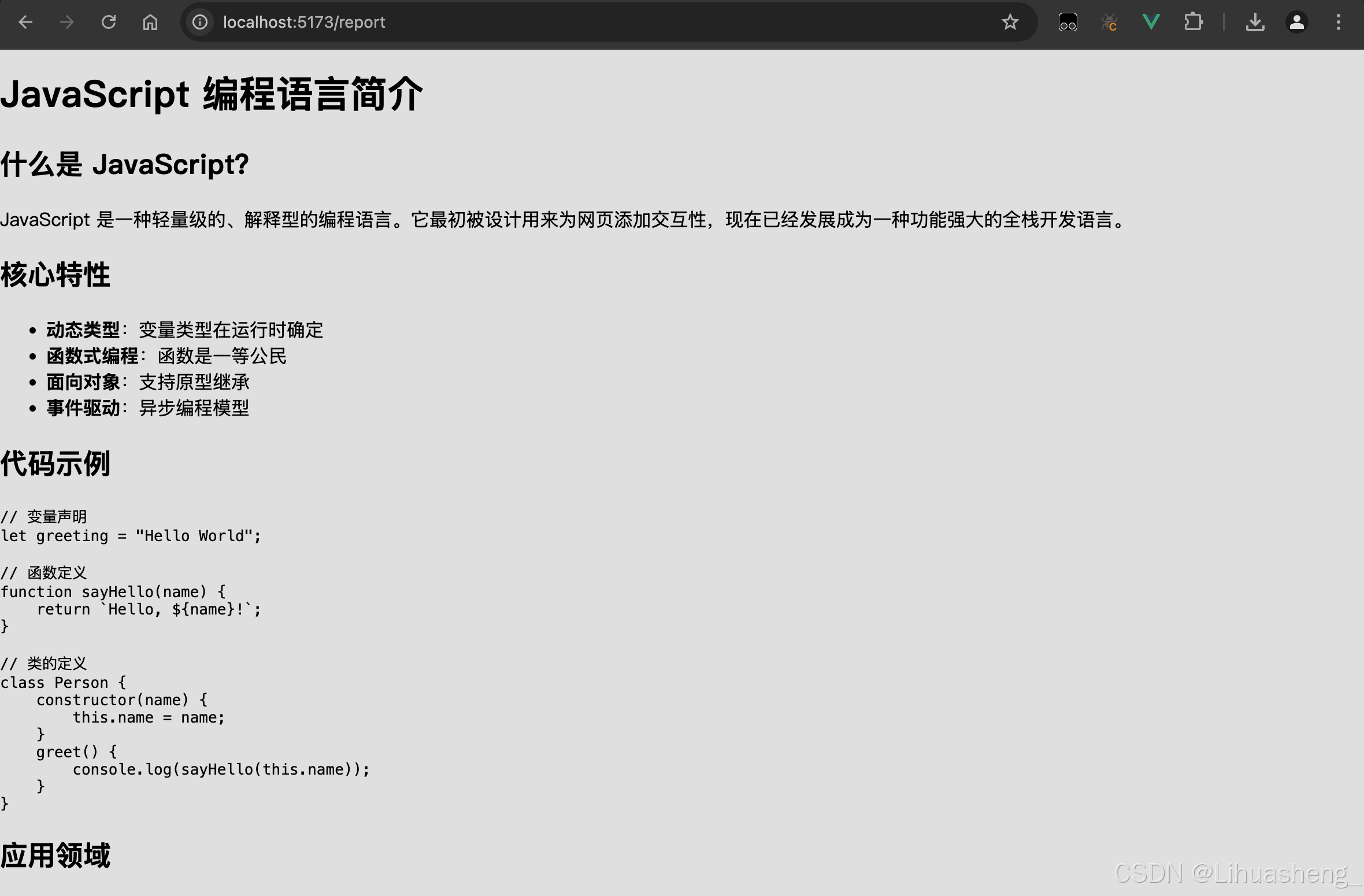The image size is (1364, 896).
Task: Open the downloads list
Action: 1255,22
